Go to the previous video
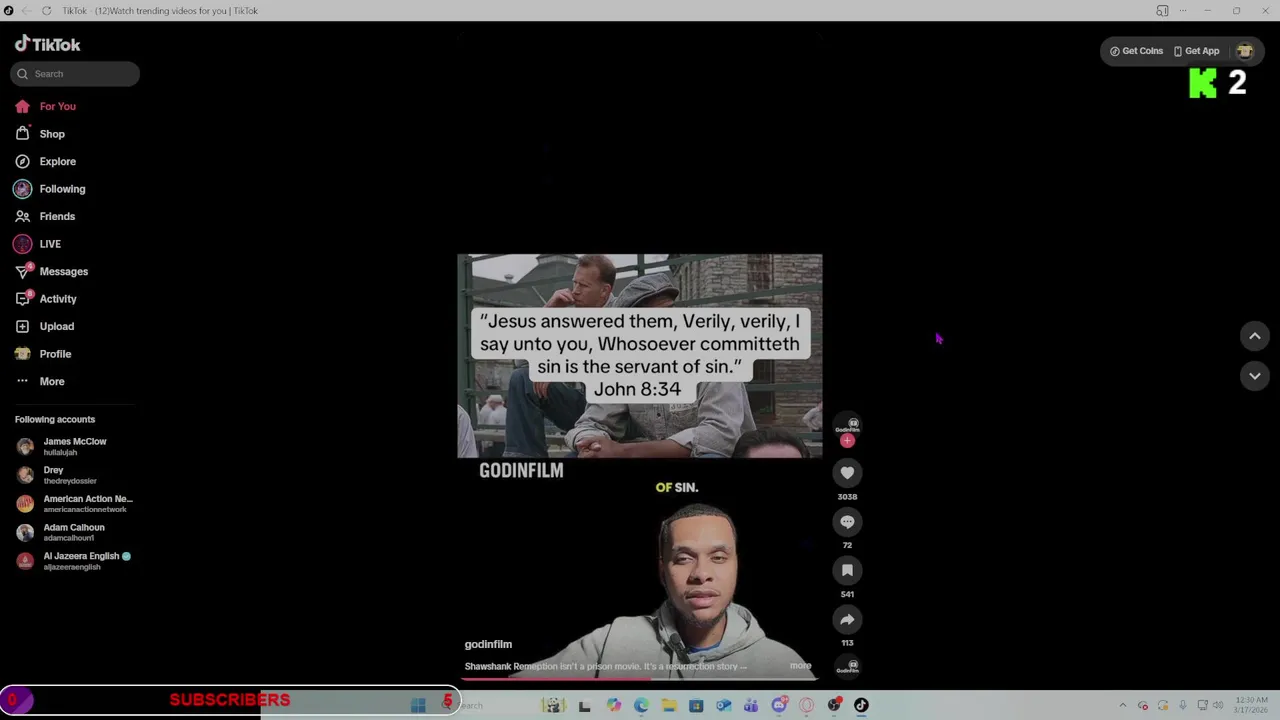 click(1255, 337)
